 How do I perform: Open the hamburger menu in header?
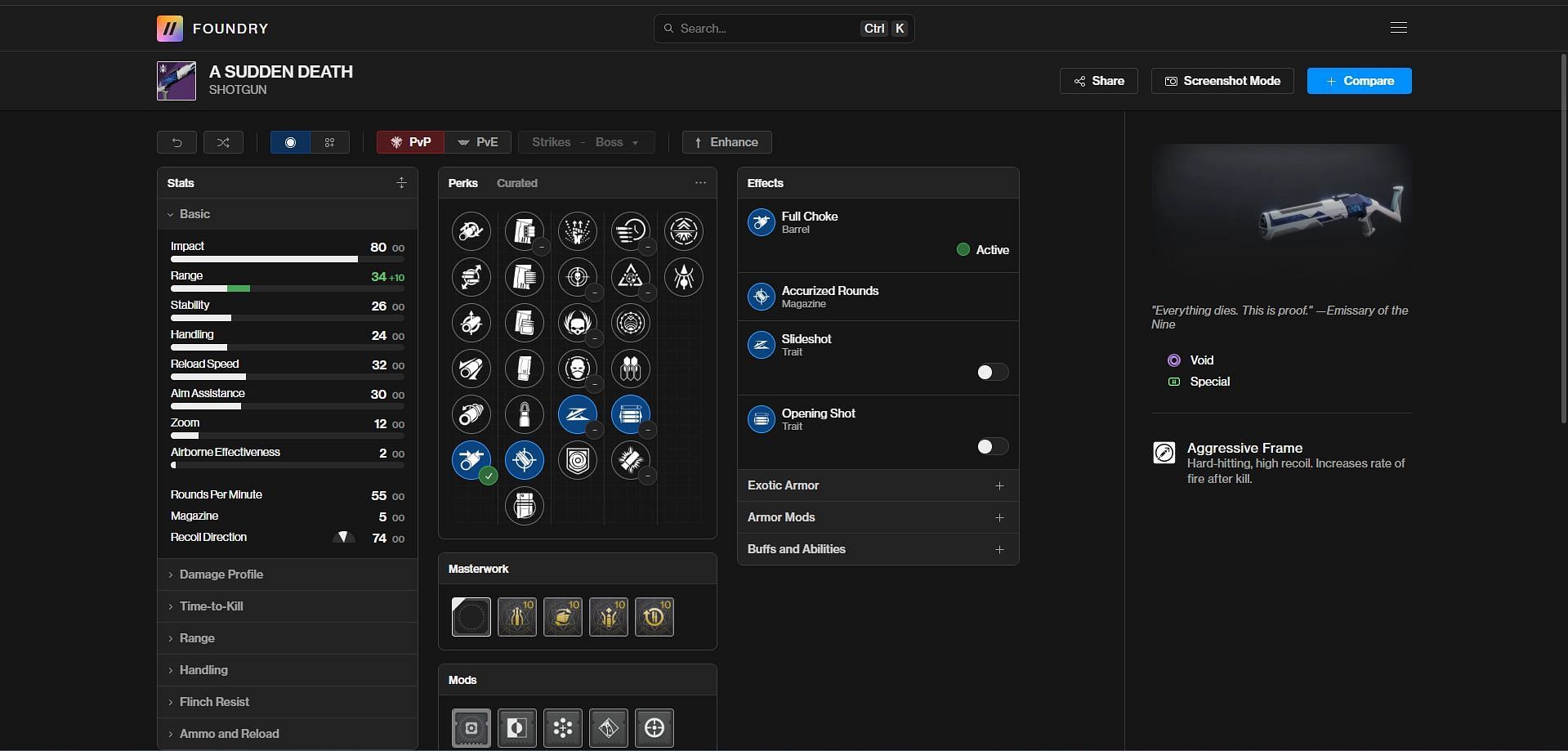1399,28
